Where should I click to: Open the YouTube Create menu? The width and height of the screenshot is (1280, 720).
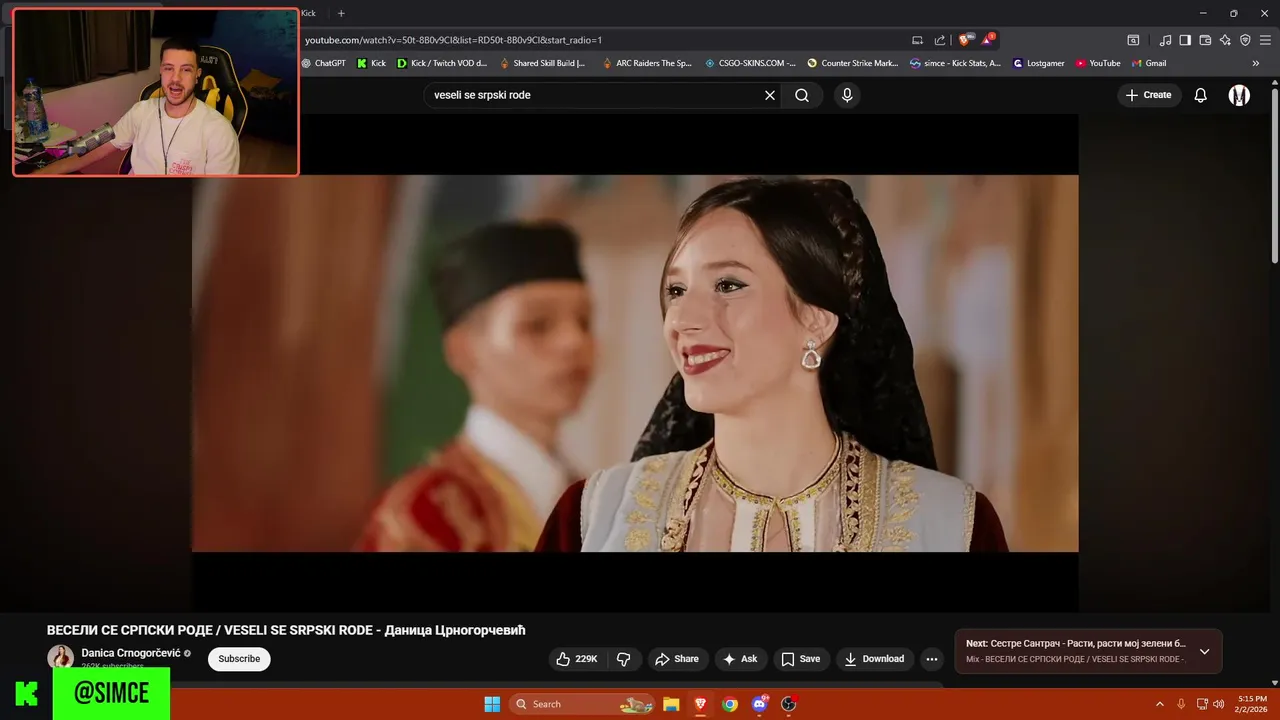pos(1149,95)
